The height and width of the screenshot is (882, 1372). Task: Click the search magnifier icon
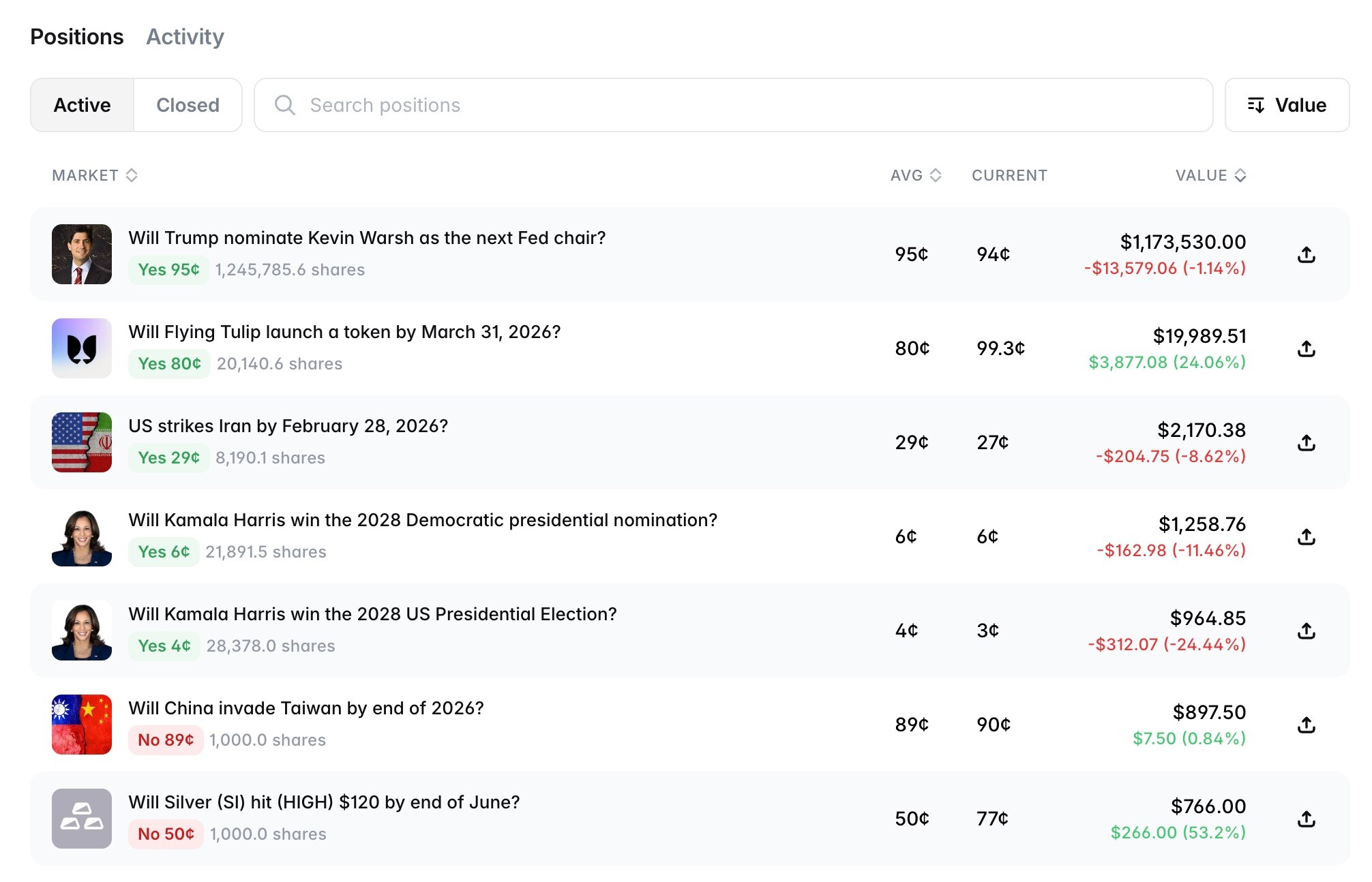pyautogui.click(x=286, y=105)
